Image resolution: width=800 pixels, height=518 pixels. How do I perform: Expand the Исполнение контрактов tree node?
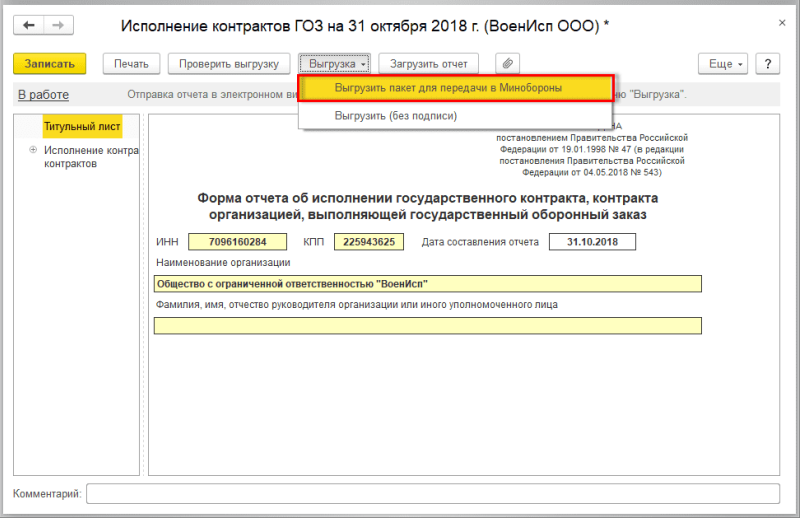(x=33, y=150)
